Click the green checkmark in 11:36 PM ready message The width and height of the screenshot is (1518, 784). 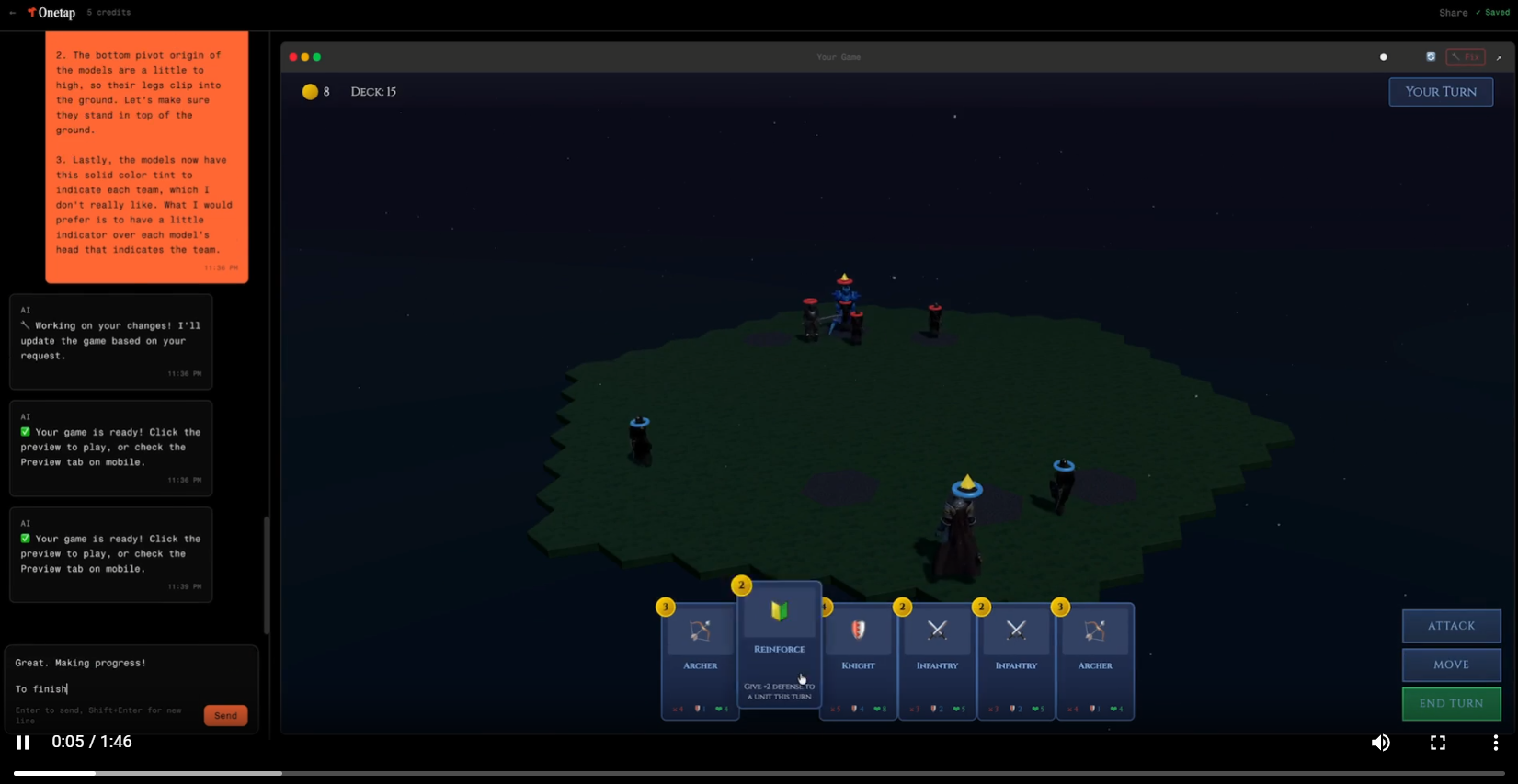25,431
